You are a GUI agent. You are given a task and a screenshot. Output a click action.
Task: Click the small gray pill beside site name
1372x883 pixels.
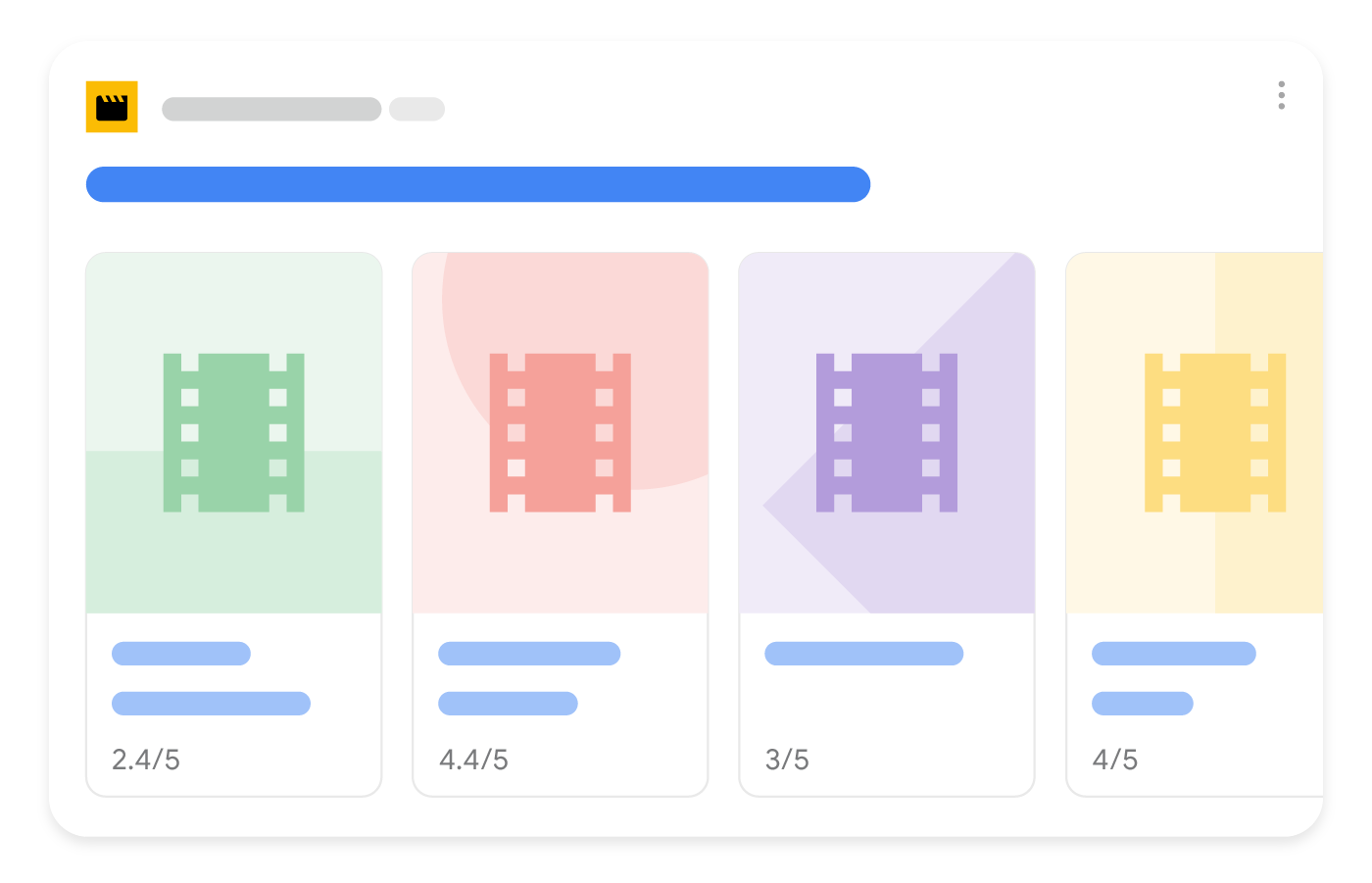click(416, 109)
